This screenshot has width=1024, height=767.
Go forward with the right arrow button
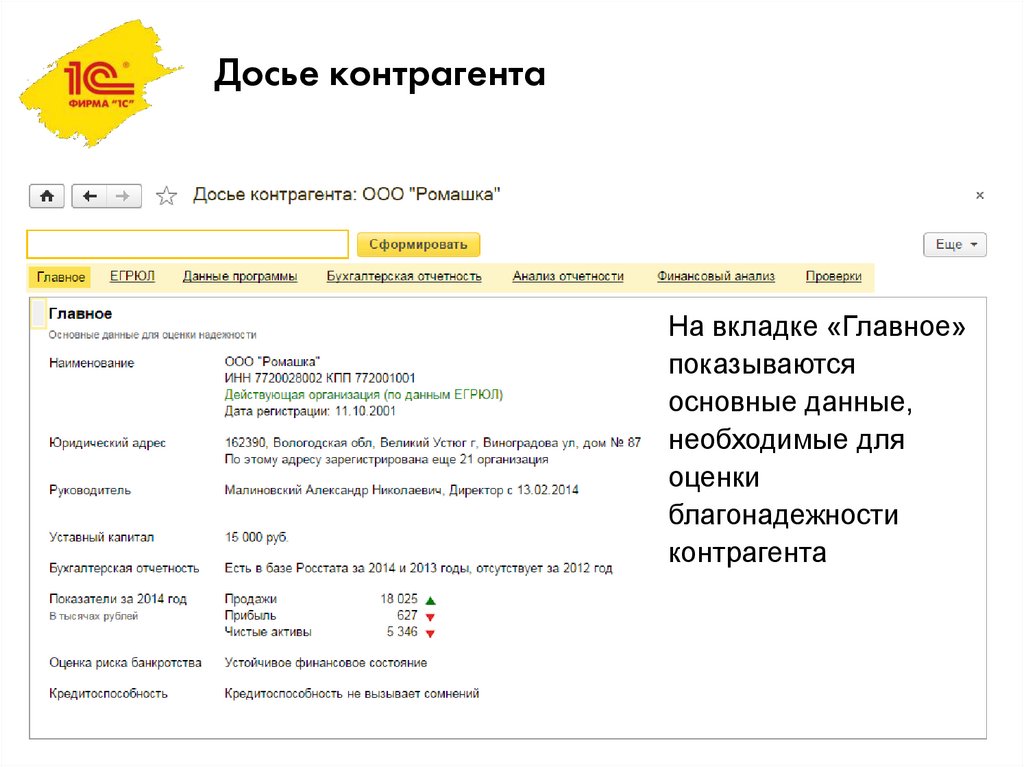coord(123,196)
